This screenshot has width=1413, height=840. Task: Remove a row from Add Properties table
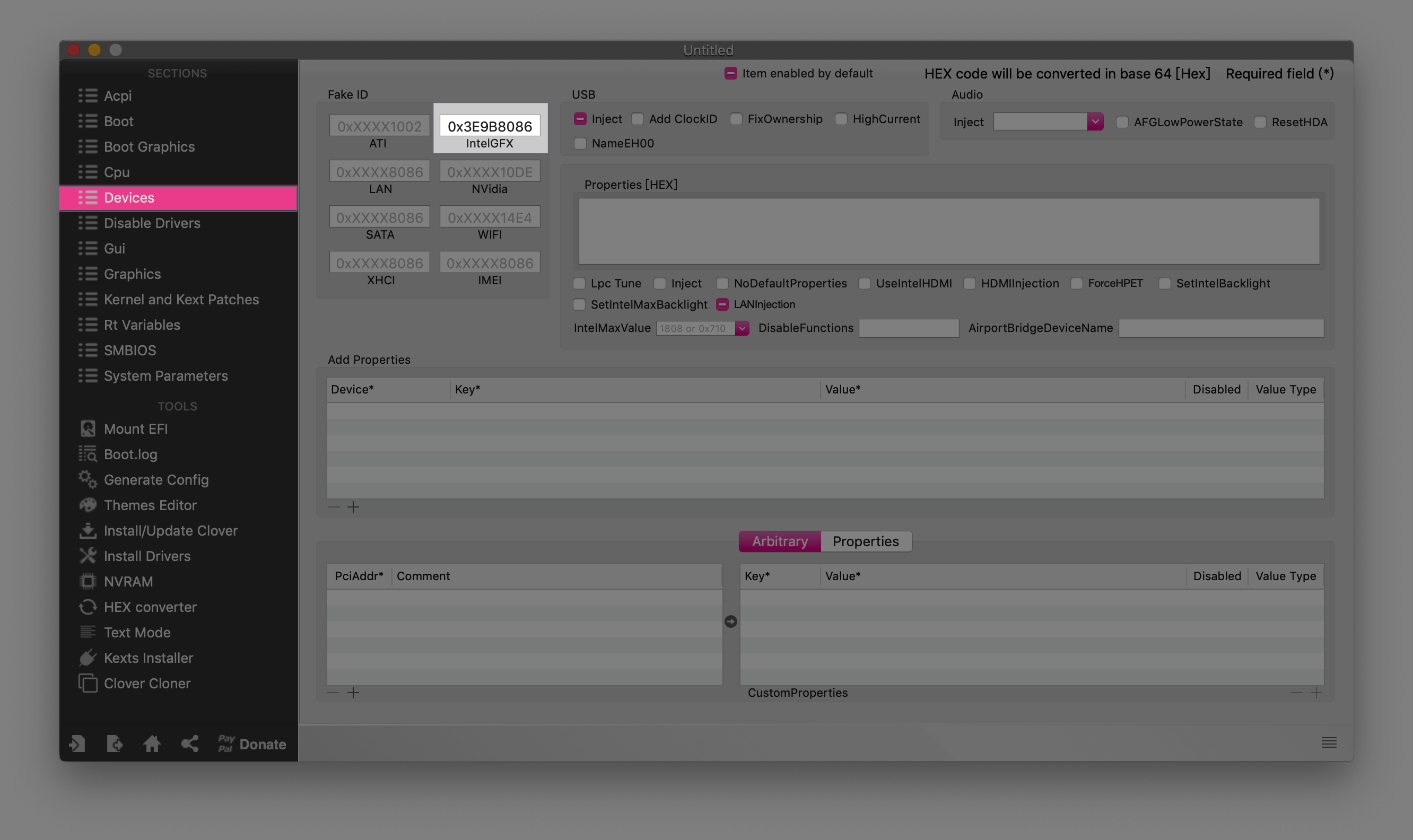[334, 507]
